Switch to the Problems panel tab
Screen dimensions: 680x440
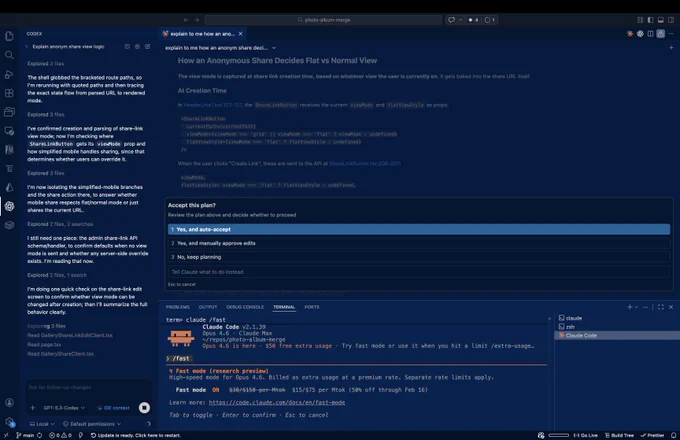coord(177,307)
